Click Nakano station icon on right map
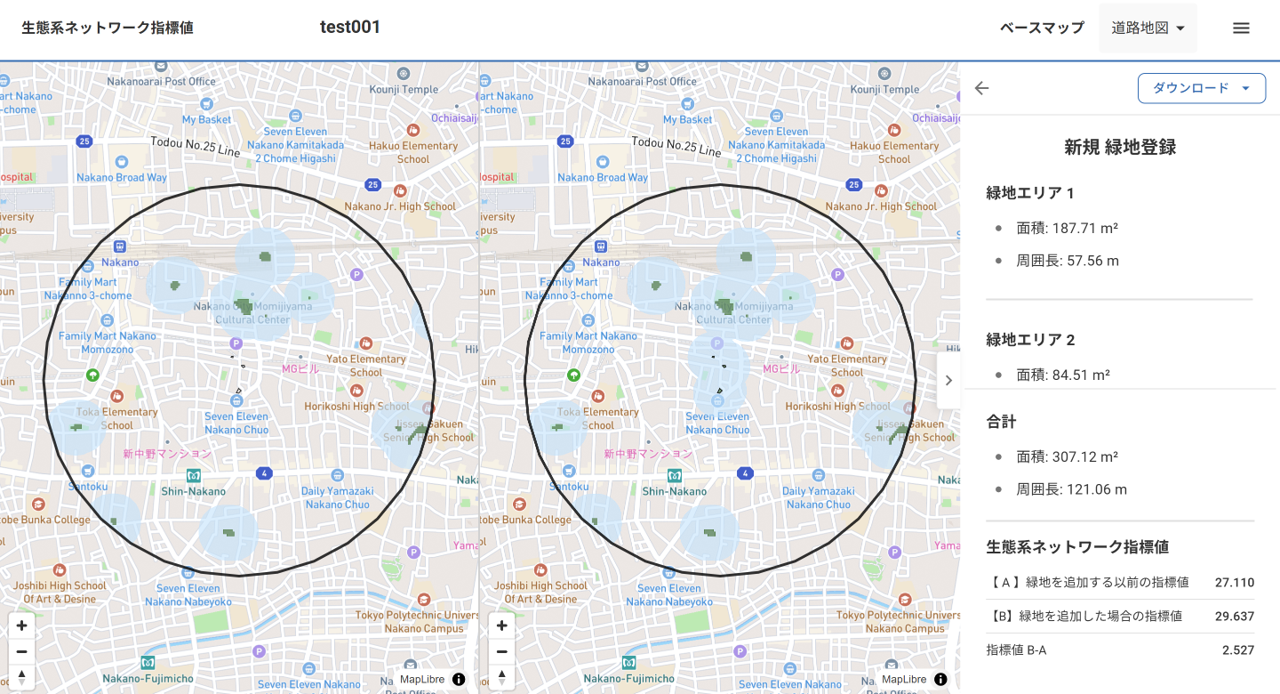This screenshot has width=1280, height=694. 600,246
